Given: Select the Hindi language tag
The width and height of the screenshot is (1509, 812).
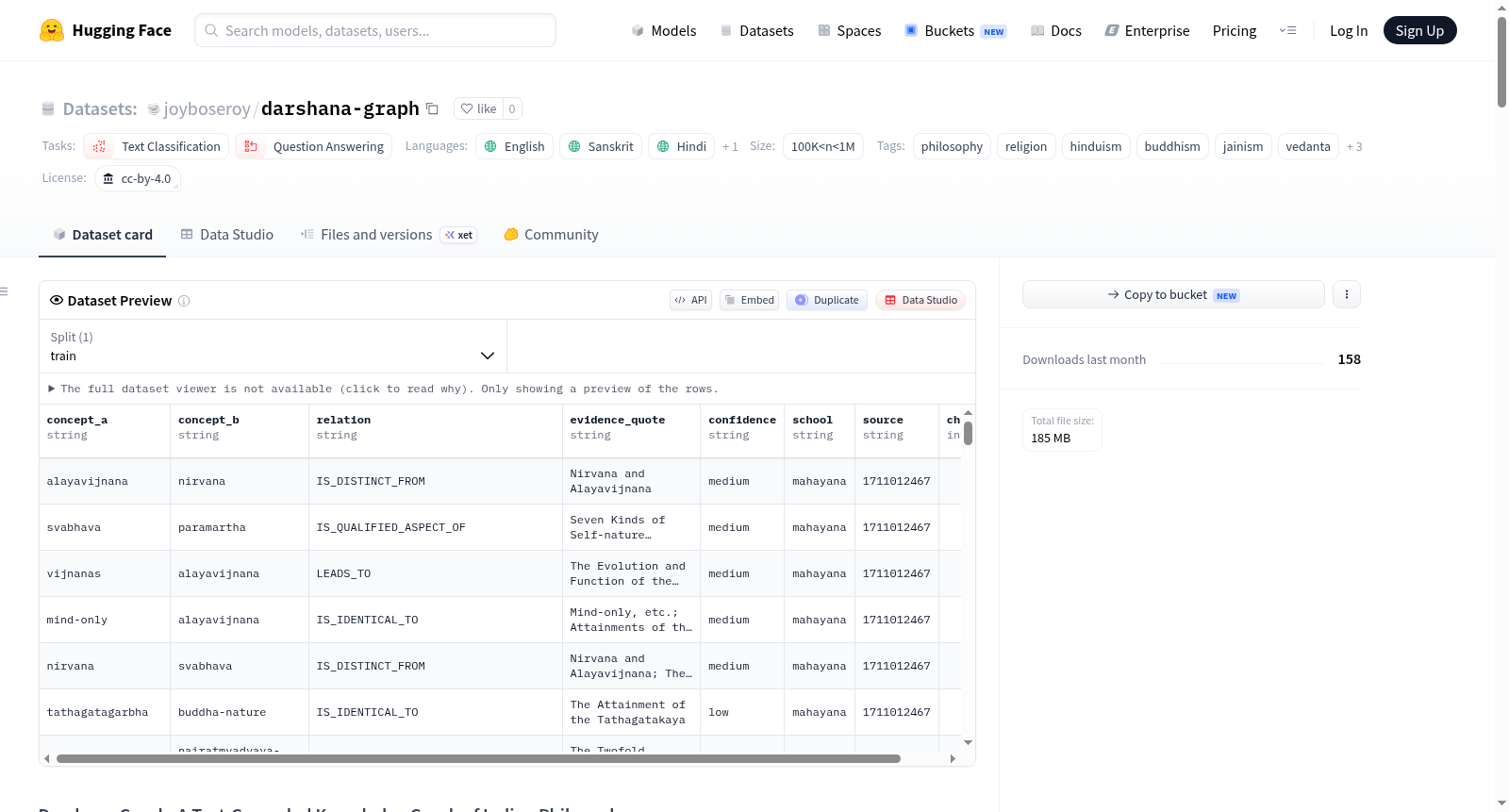Looking at the screenshot, I should [681, 146].
